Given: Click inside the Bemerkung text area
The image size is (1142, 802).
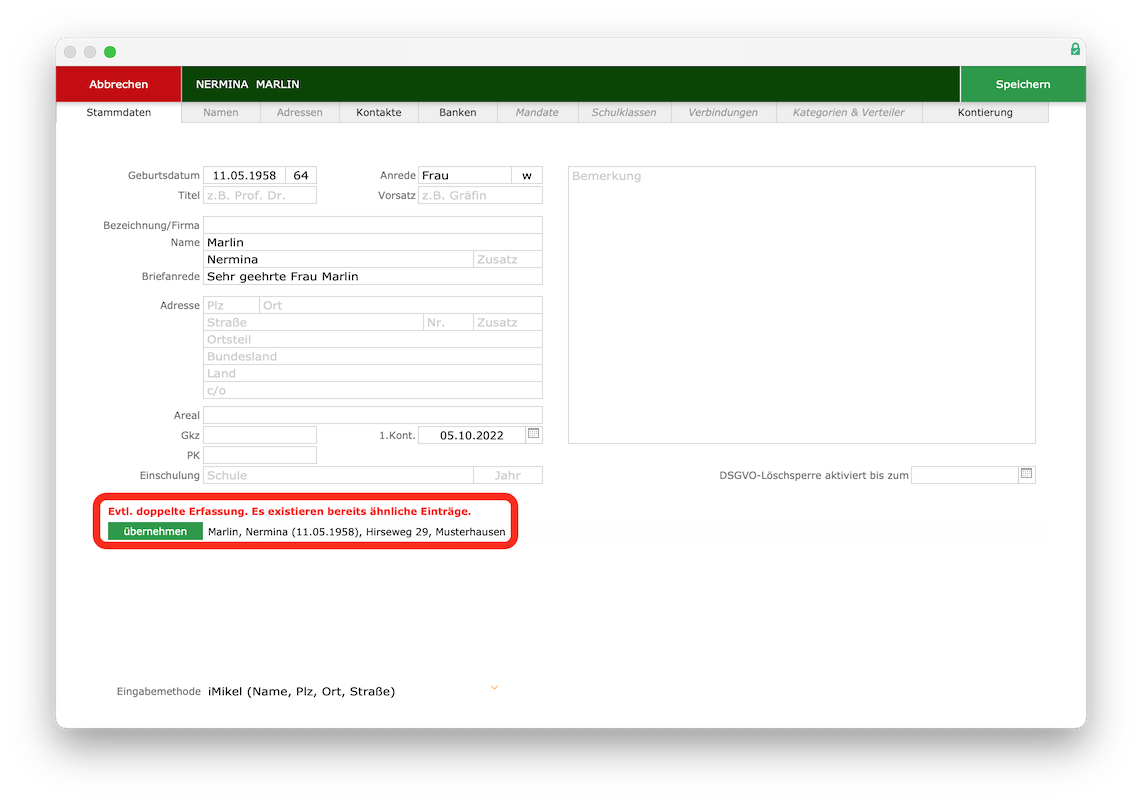Looking at the screenshot, I should point(801,304).
